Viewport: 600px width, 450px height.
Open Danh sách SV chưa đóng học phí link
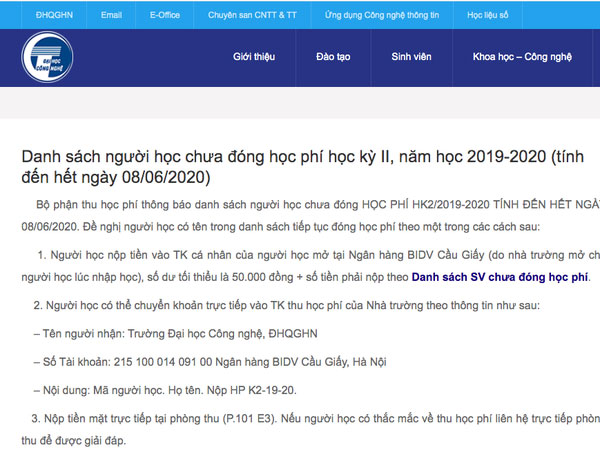click(500, 277)
